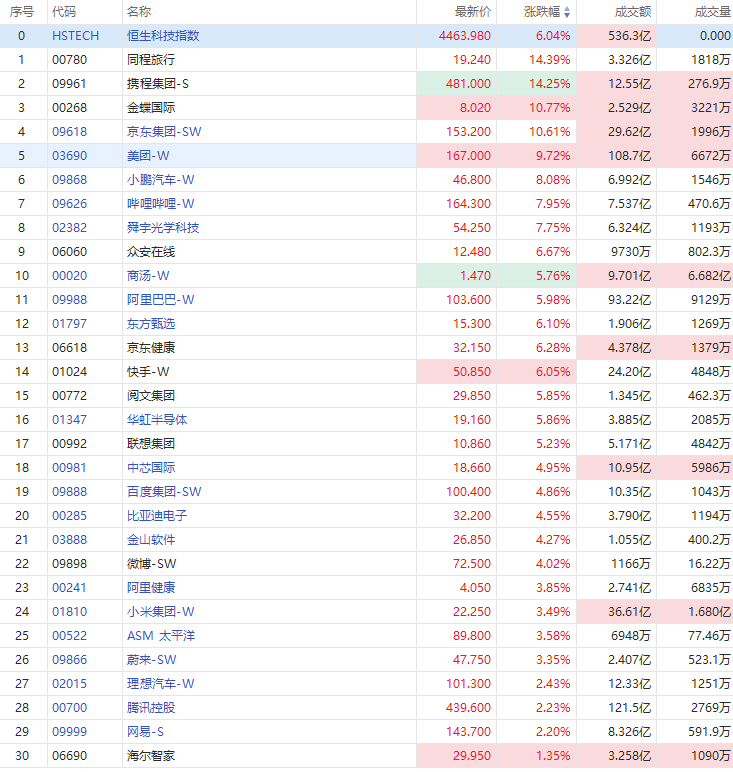Open the 华虹半导体 link
733x772 pixels.
[x=157, y=420]
